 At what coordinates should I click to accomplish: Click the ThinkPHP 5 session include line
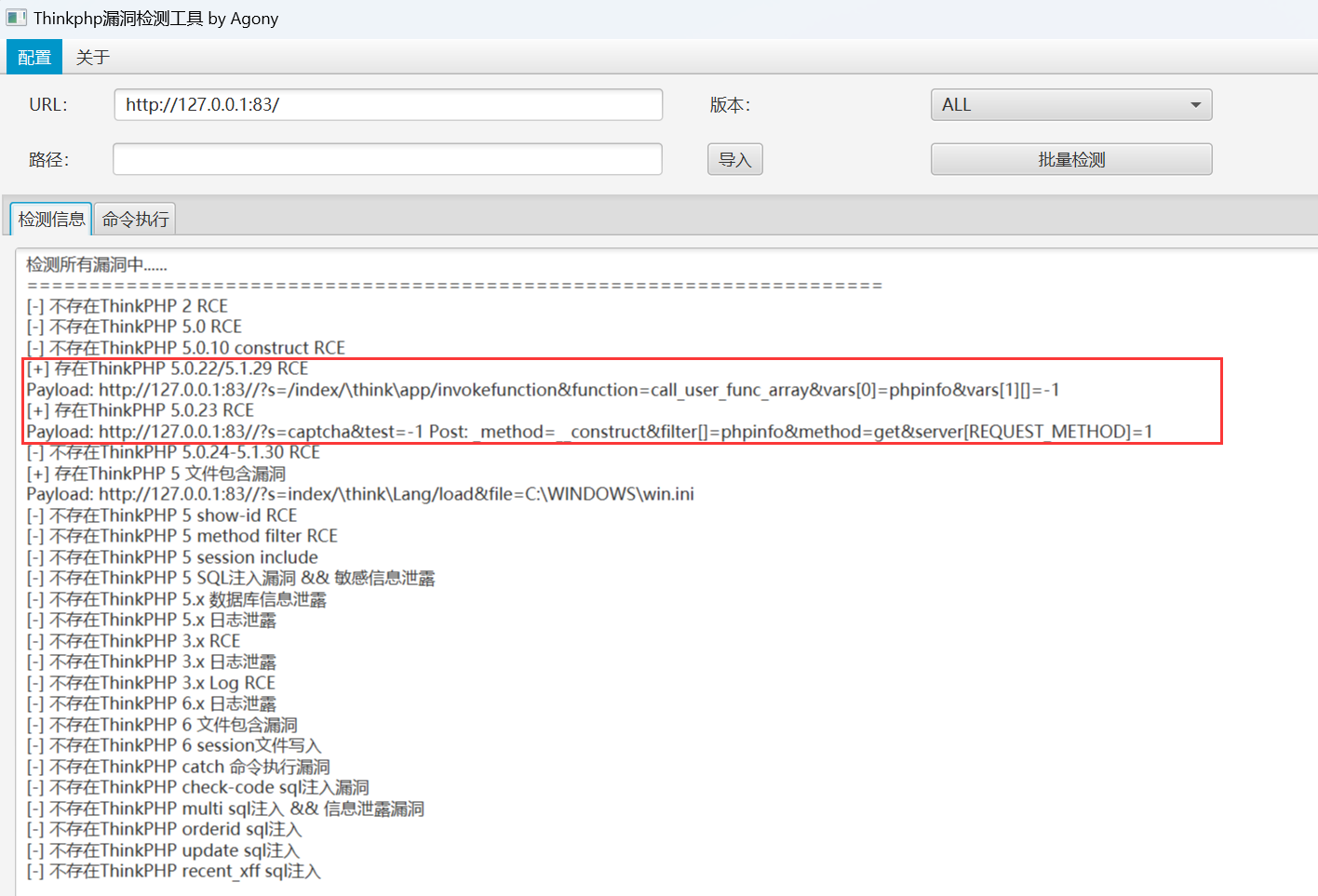click(x=172, y=557)
